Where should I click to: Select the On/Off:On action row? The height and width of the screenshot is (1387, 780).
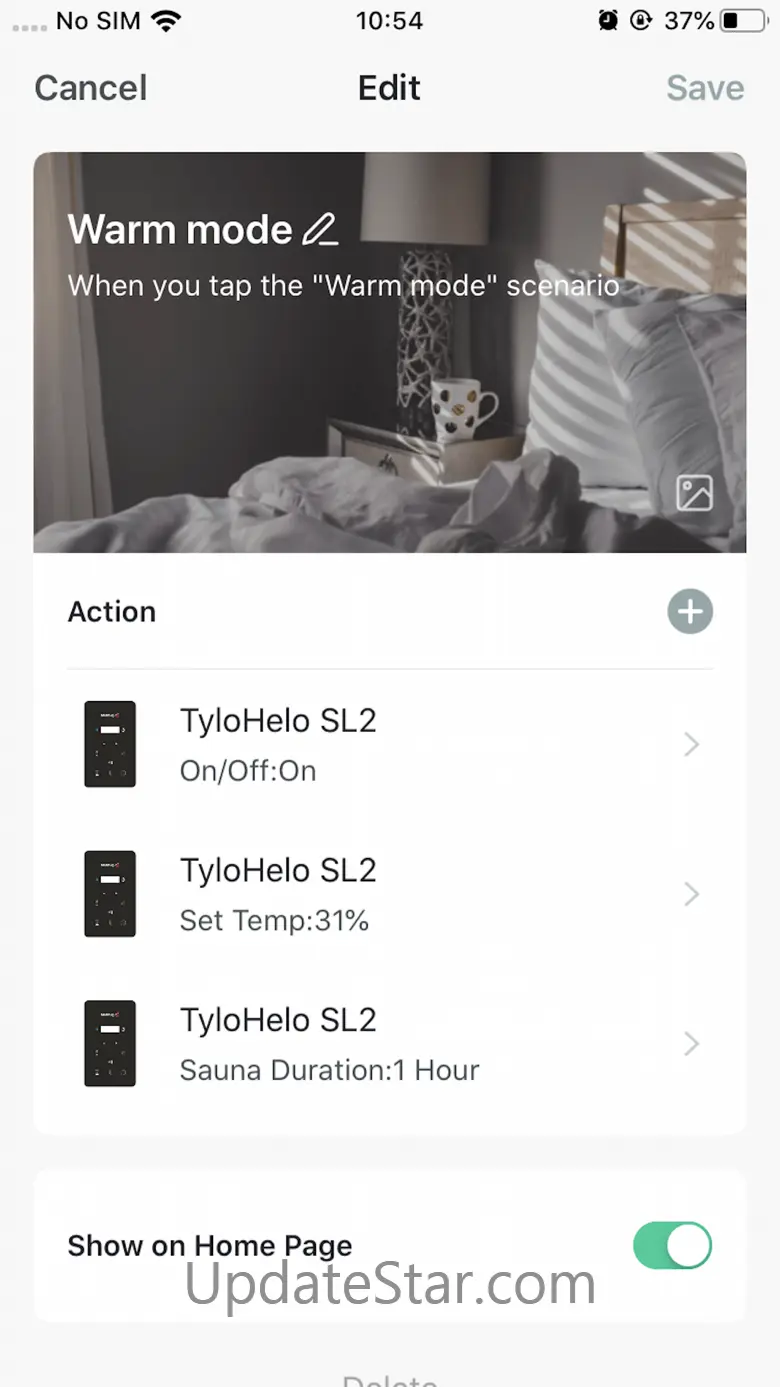pos(390,745)
